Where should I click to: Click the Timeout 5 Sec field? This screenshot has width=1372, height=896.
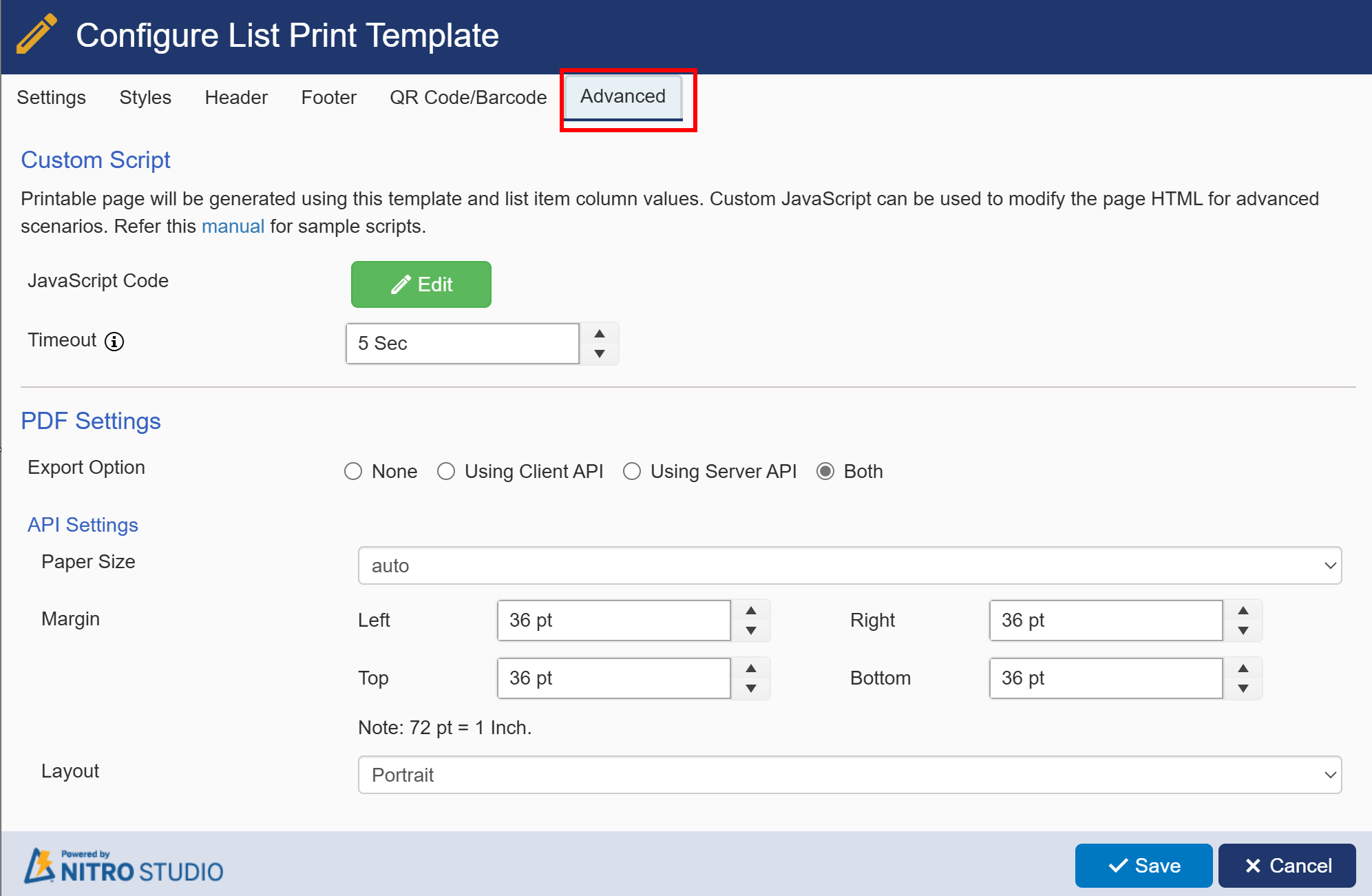click(463, 344)
